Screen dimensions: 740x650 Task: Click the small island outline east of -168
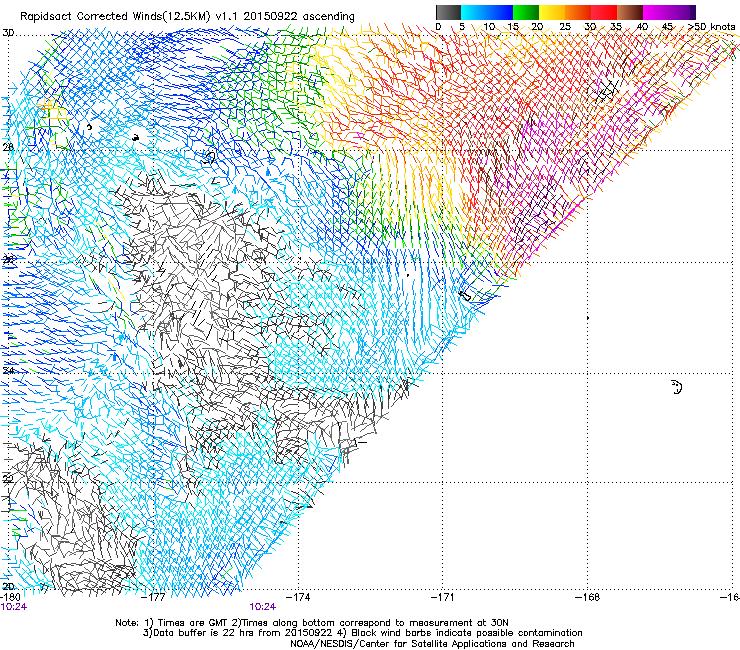point(677,387)
